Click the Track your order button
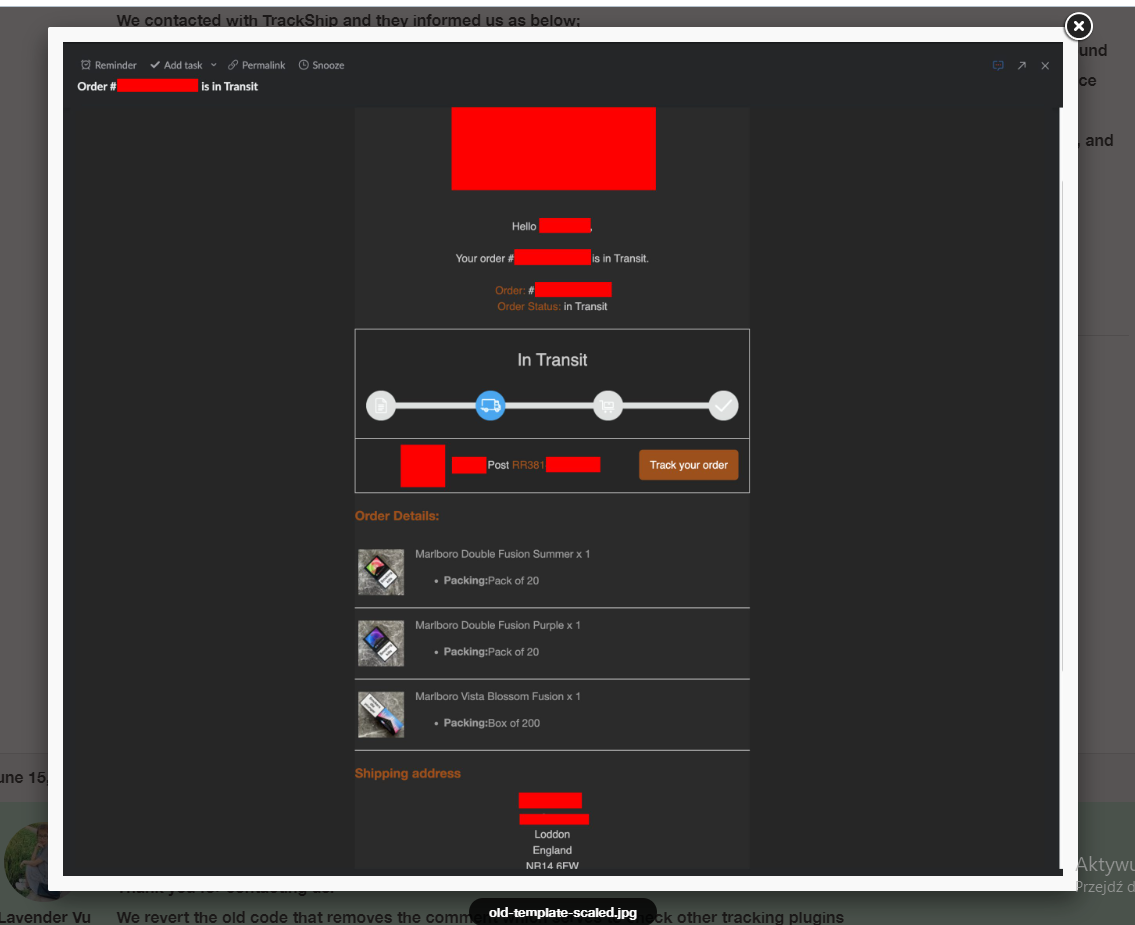The height and width of the screenshot is (925, 1135). pos(688,465)
